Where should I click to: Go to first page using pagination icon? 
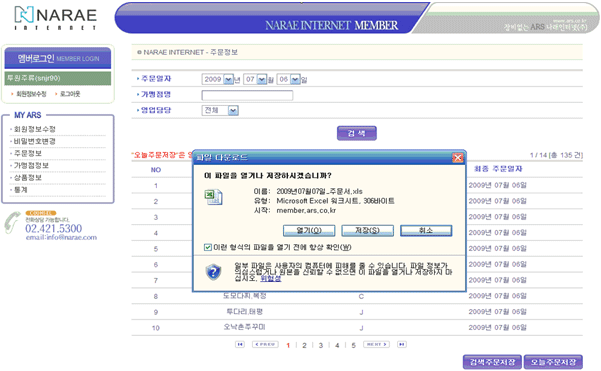(x=240, y=344)
